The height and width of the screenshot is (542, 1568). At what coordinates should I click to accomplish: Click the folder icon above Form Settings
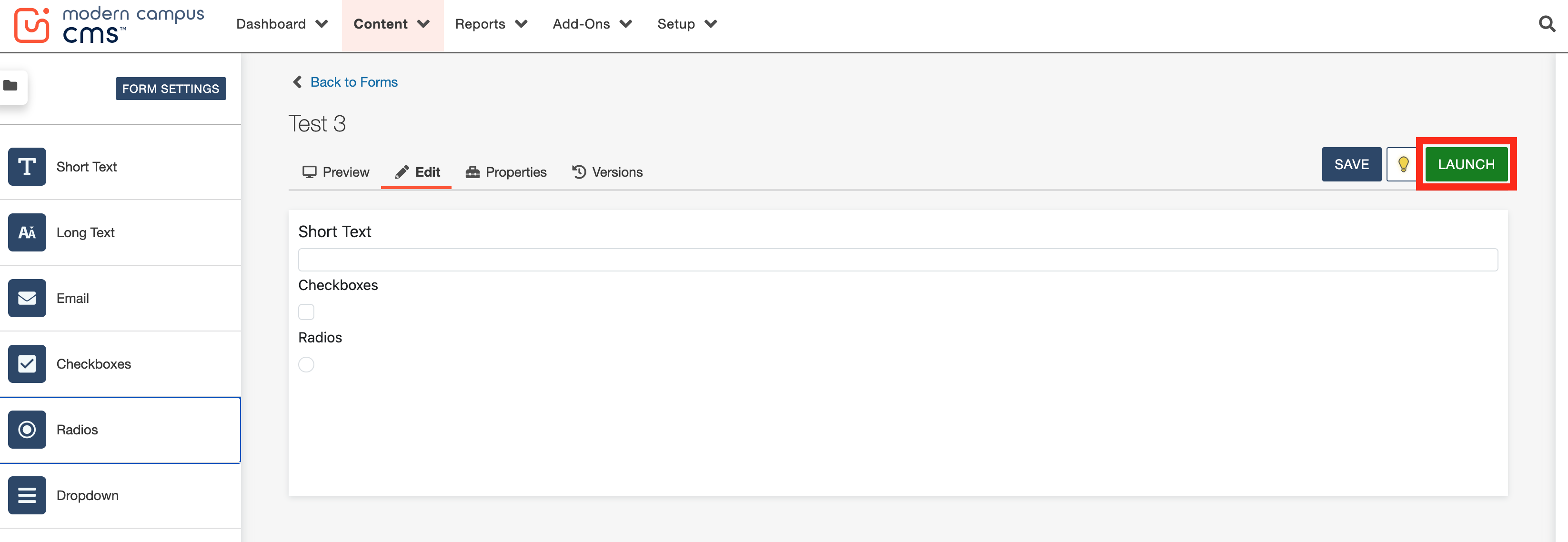tap(11, 86)
